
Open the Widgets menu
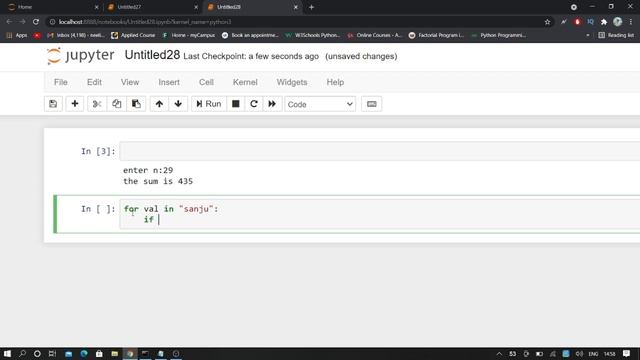tap(292, 82)
